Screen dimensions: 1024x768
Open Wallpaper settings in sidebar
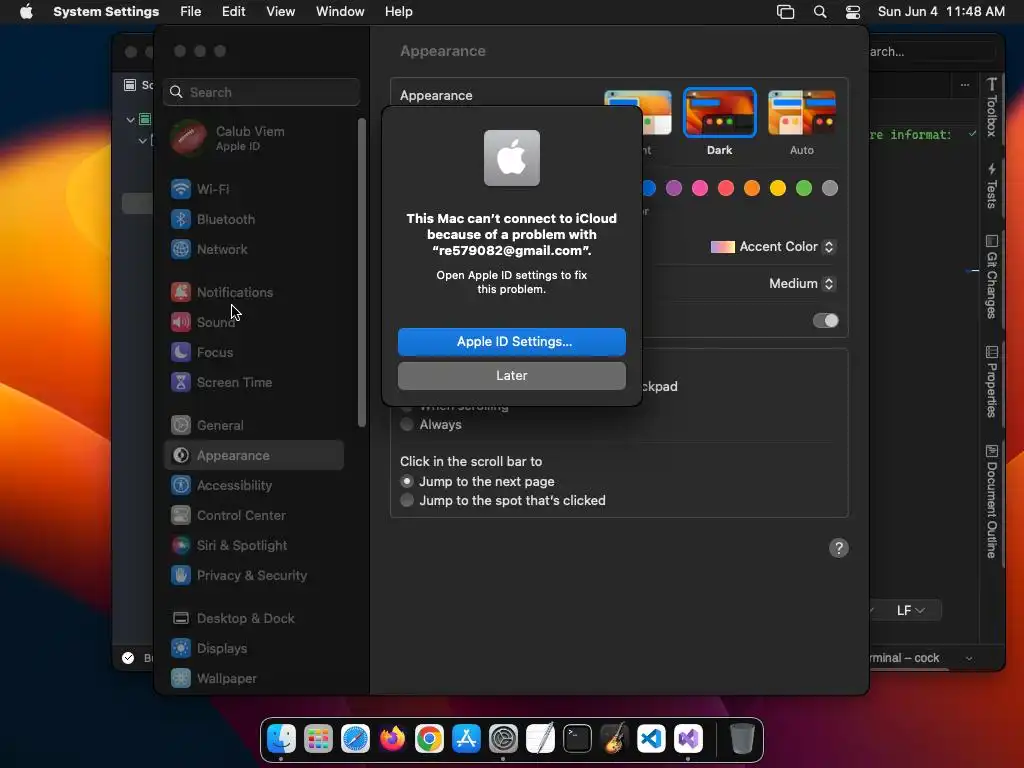tap(253, 679)
